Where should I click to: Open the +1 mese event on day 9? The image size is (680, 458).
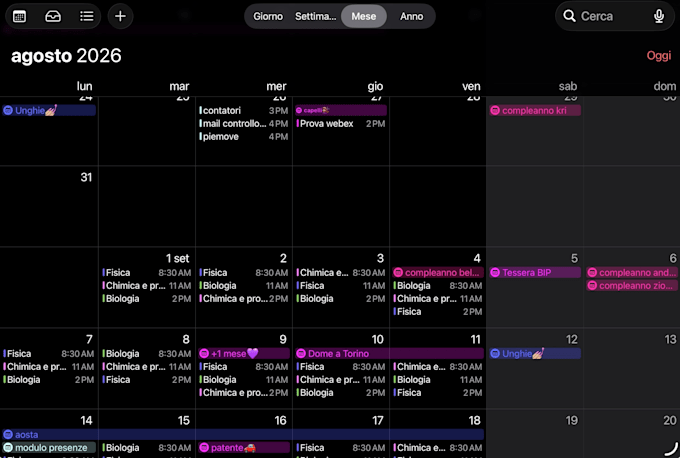(x=244, y=354)
